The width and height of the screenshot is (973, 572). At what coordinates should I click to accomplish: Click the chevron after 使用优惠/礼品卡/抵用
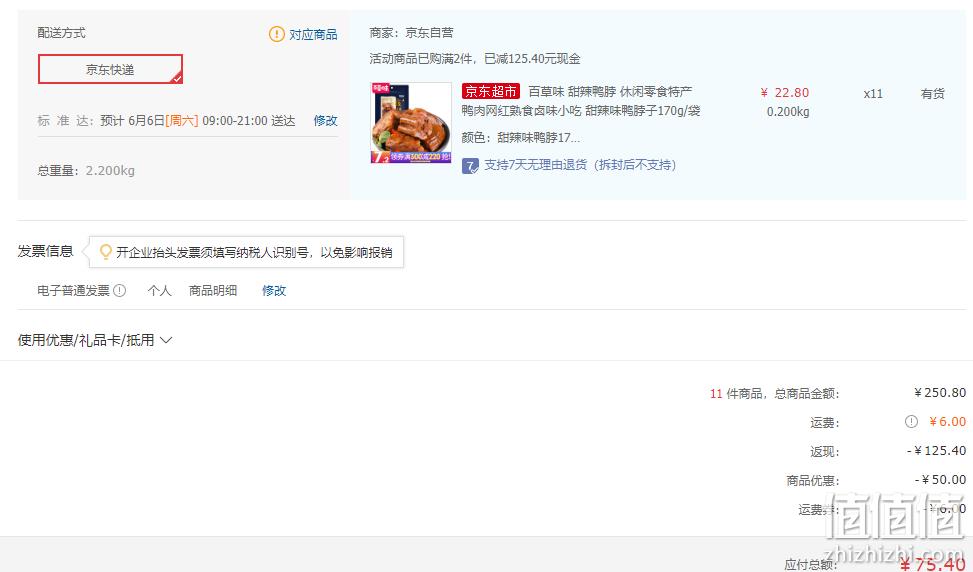tap(166, 340)
